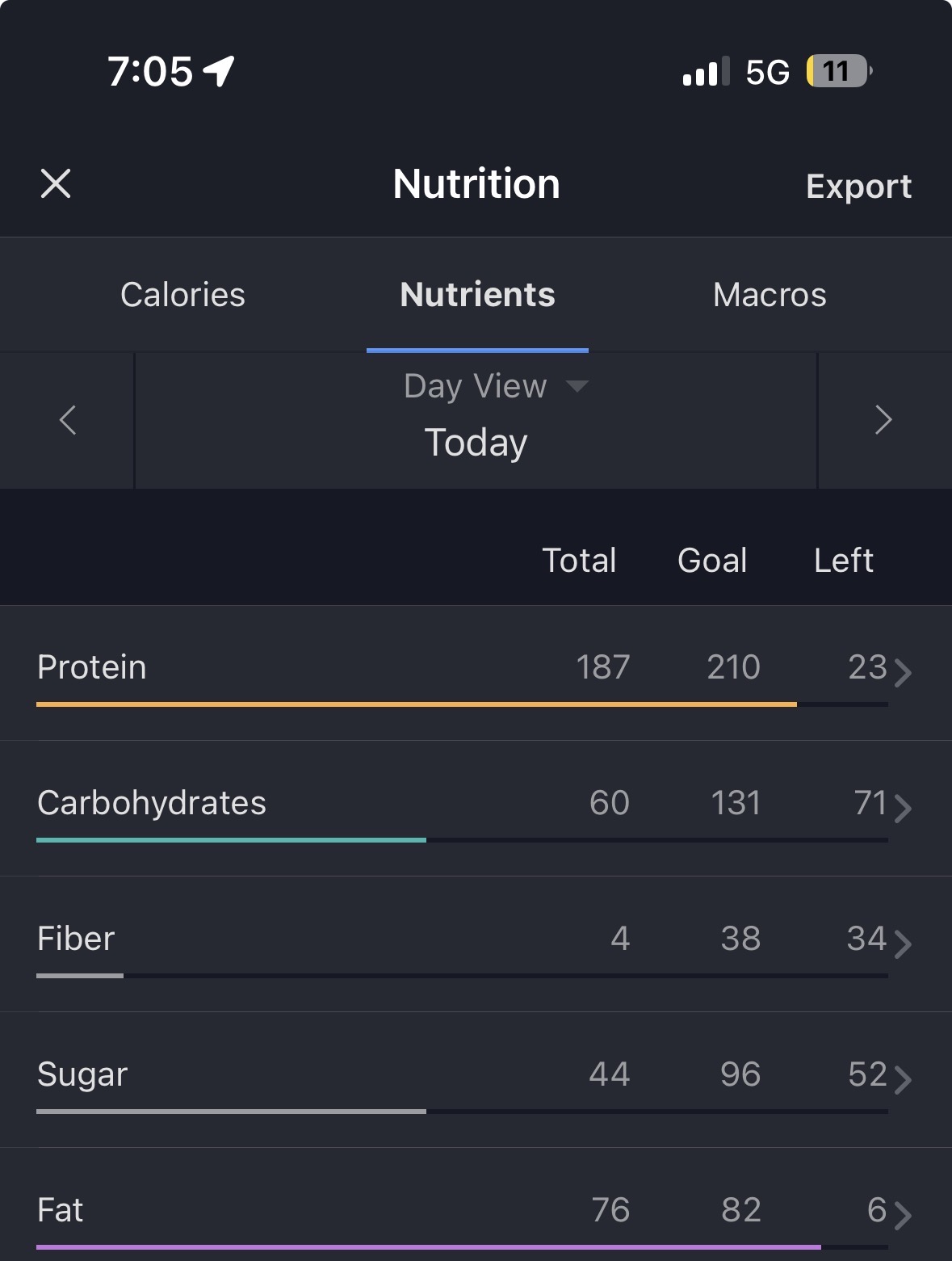Open Fat details chevron
The height and width of the screenshot is (1261, 952).
click(904, 1214)
